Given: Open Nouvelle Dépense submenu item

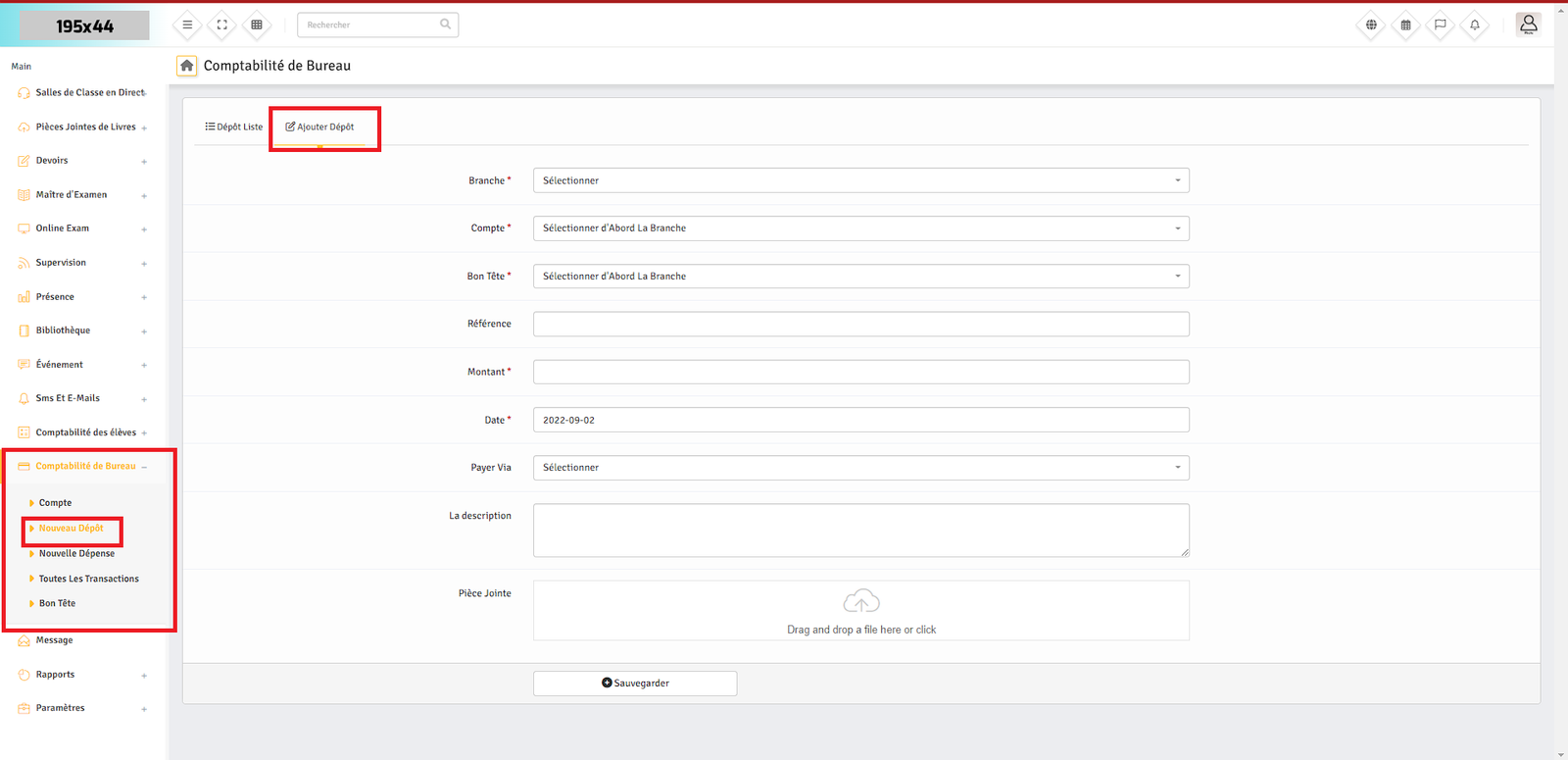Looking at the screenshot, I should point(76,553).
